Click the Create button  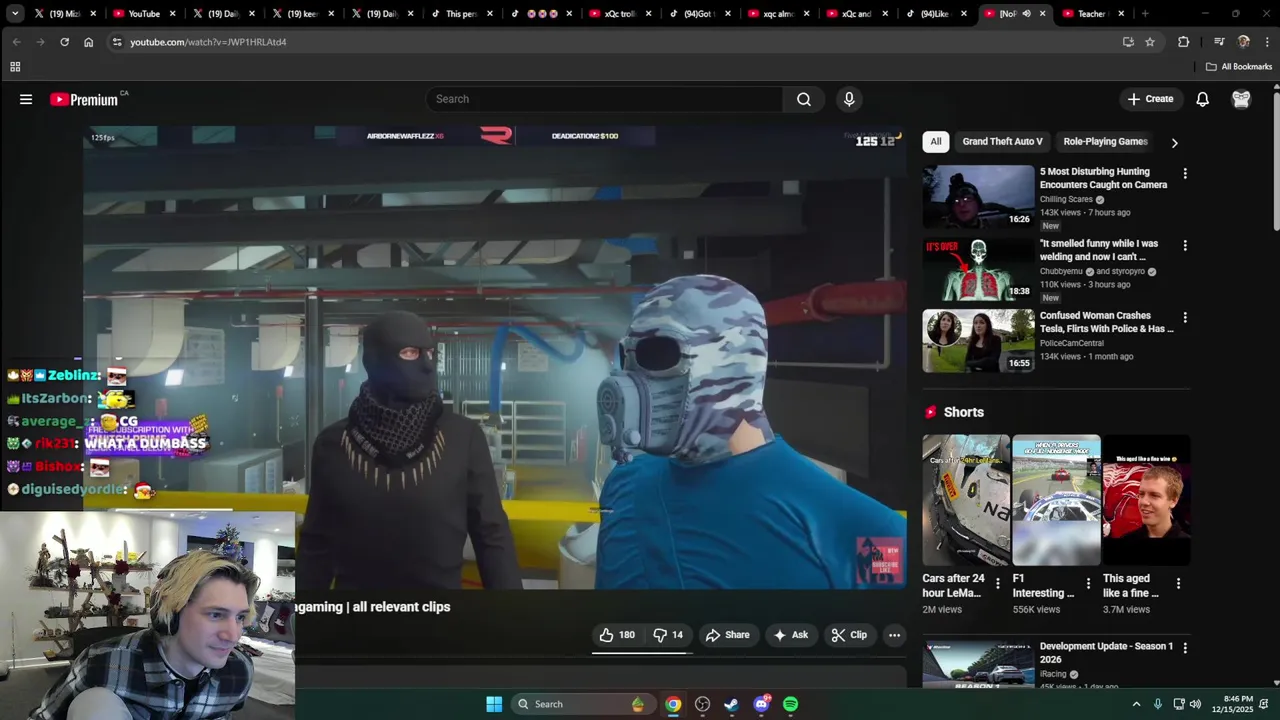tap(1150, 99)
